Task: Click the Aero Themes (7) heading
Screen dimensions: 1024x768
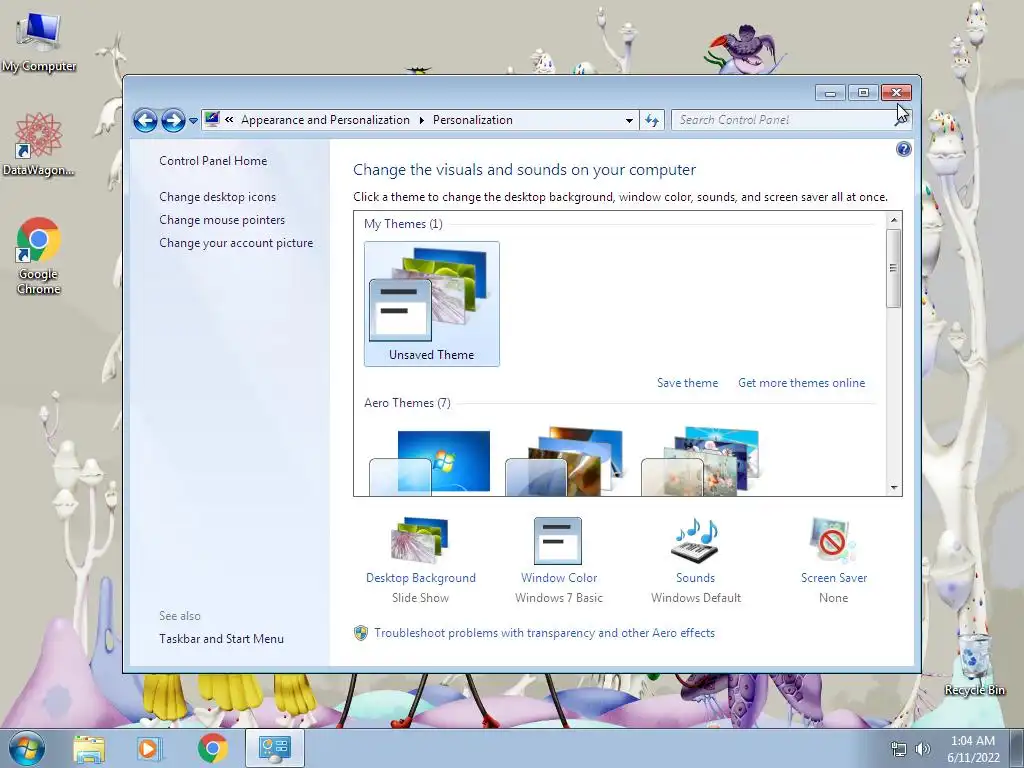Action: [x=407, y=403]
